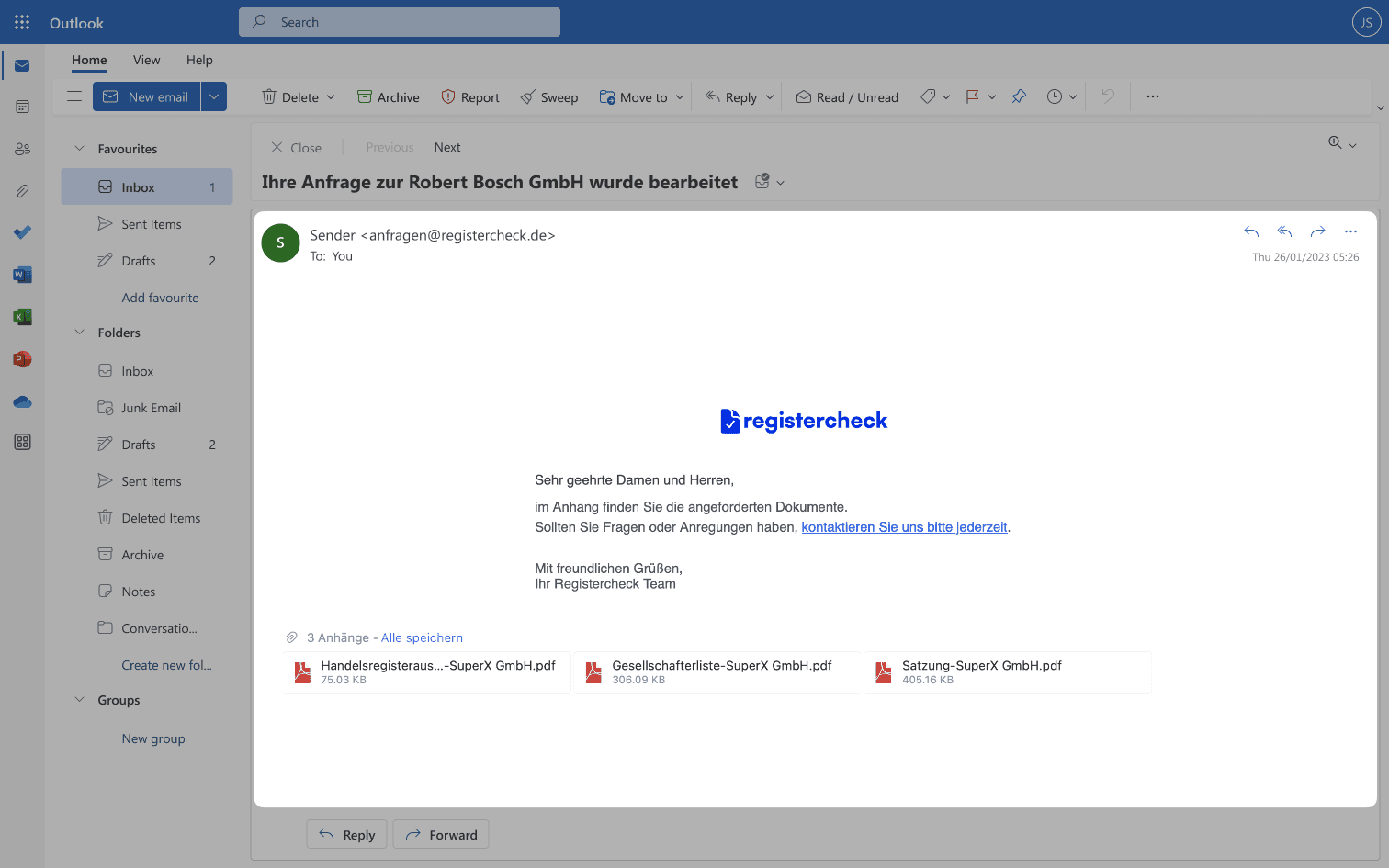The image size is (1389, 868).
Task: Click Alle speichern to save attachments
Action: point(422,637)
